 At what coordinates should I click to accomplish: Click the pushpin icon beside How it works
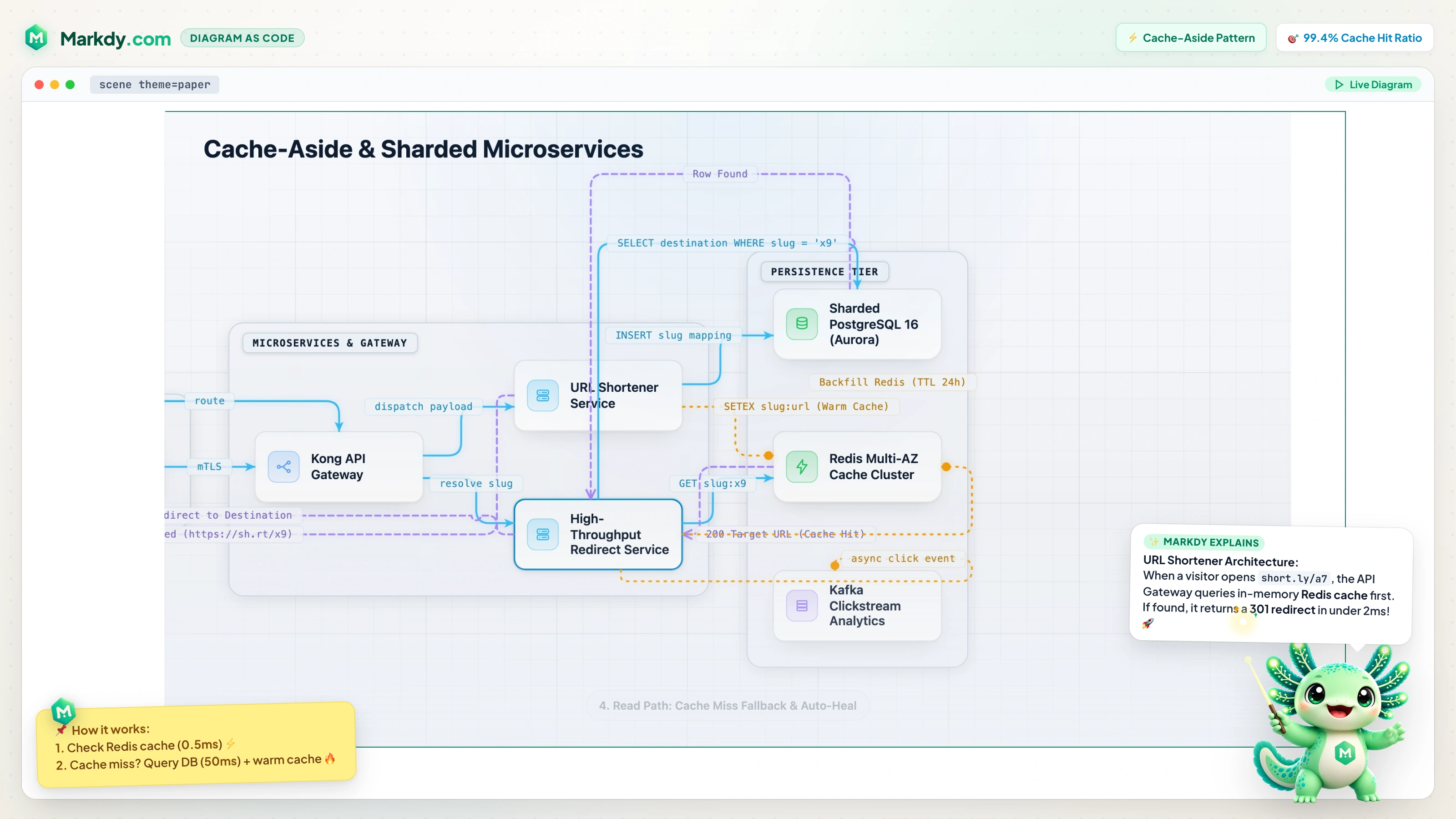[61, 730]
